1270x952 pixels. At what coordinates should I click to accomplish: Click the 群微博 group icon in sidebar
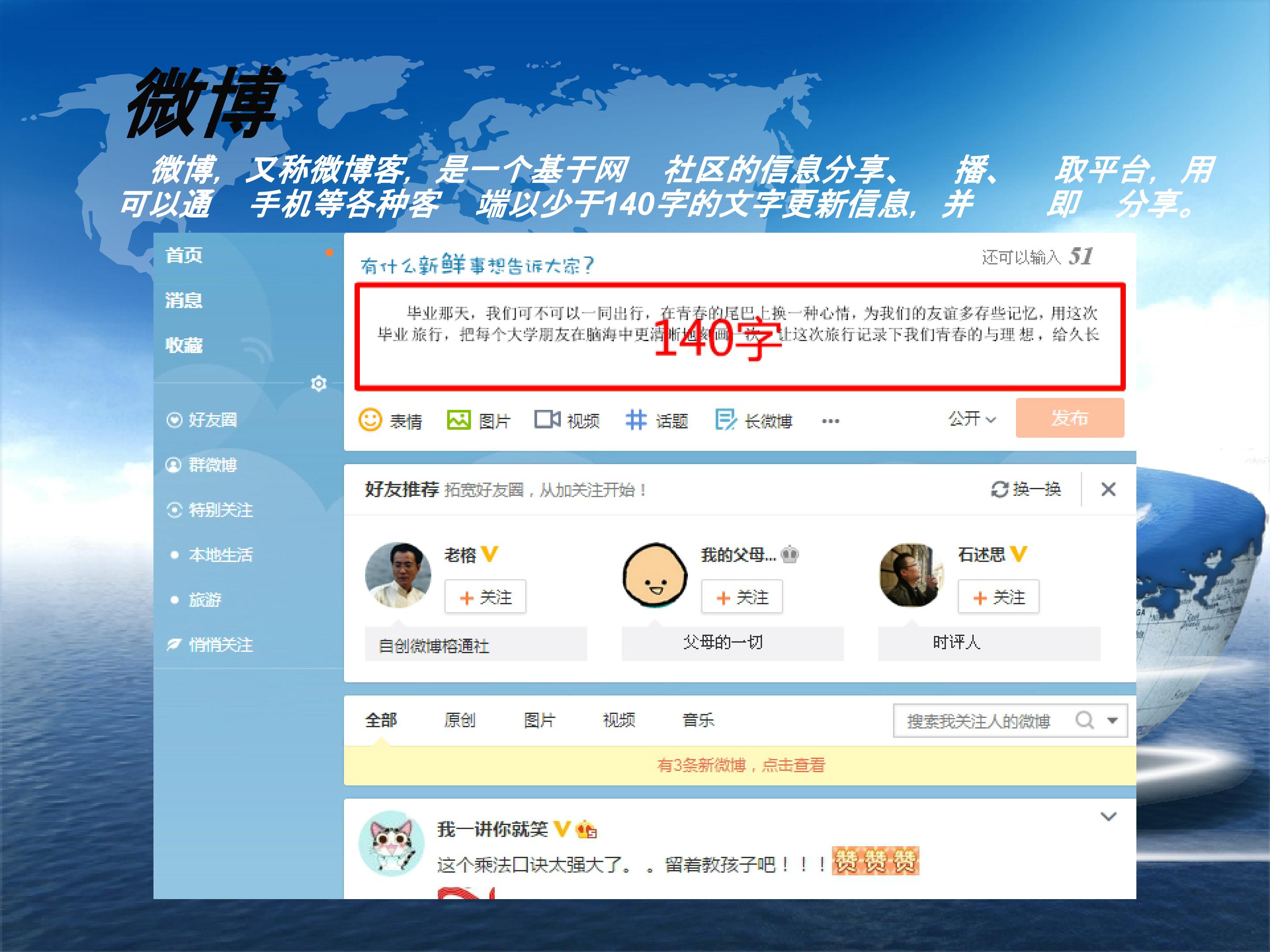[173, 465]
